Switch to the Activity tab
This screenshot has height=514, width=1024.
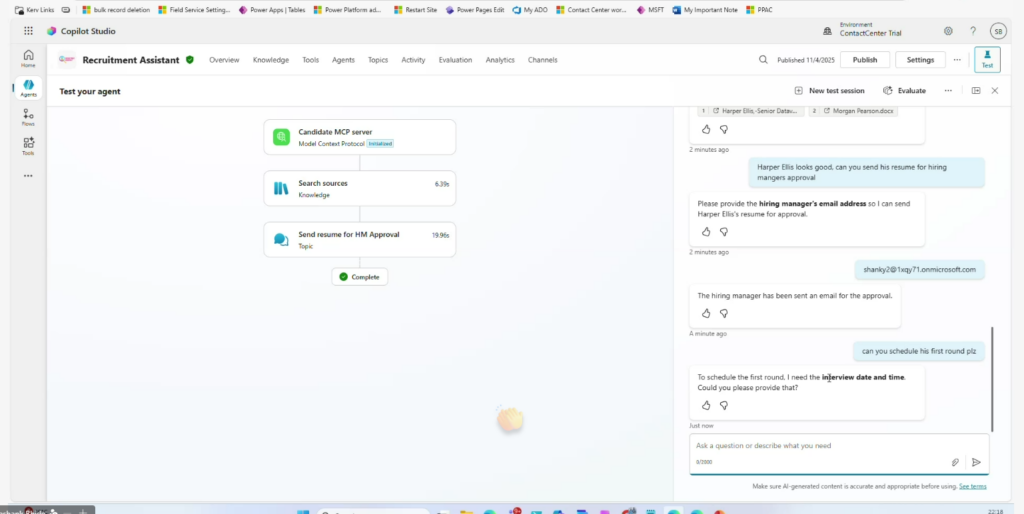pos(413,59)
